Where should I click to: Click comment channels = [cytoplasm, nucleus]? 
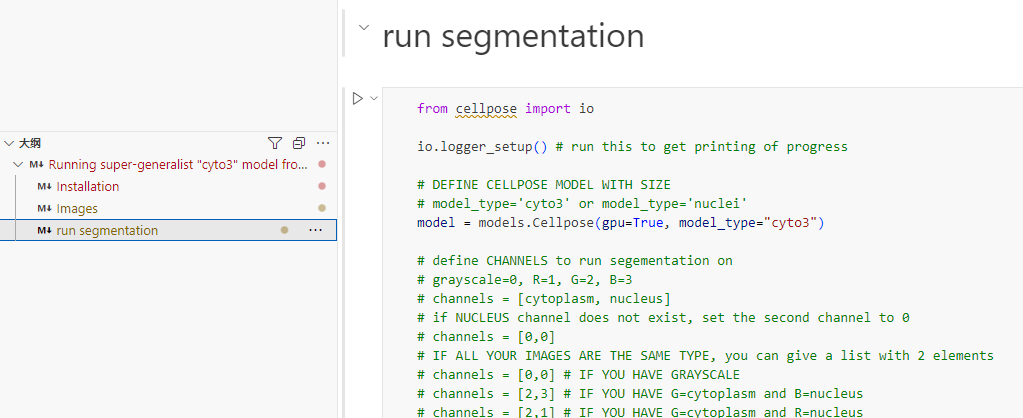[x=544, y=299]
